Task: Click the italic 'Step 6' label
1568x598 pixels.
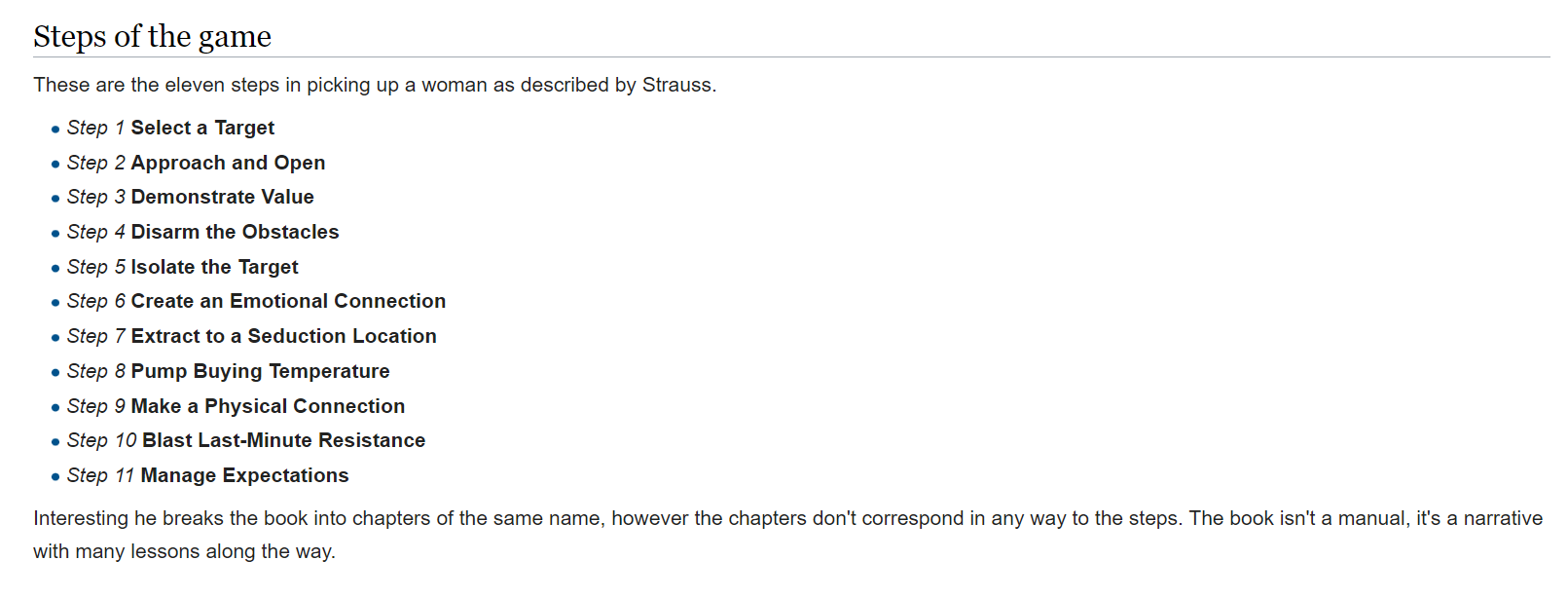Action: coord(96,301)
